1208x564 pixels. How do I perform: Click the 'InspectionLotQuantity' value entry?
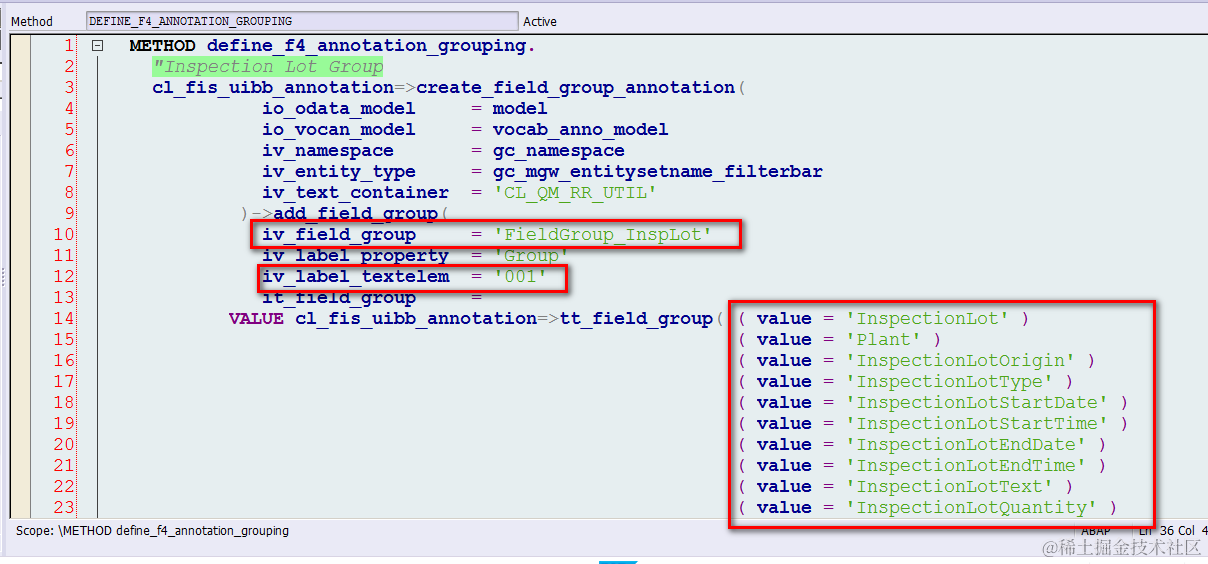click(927, 508)
